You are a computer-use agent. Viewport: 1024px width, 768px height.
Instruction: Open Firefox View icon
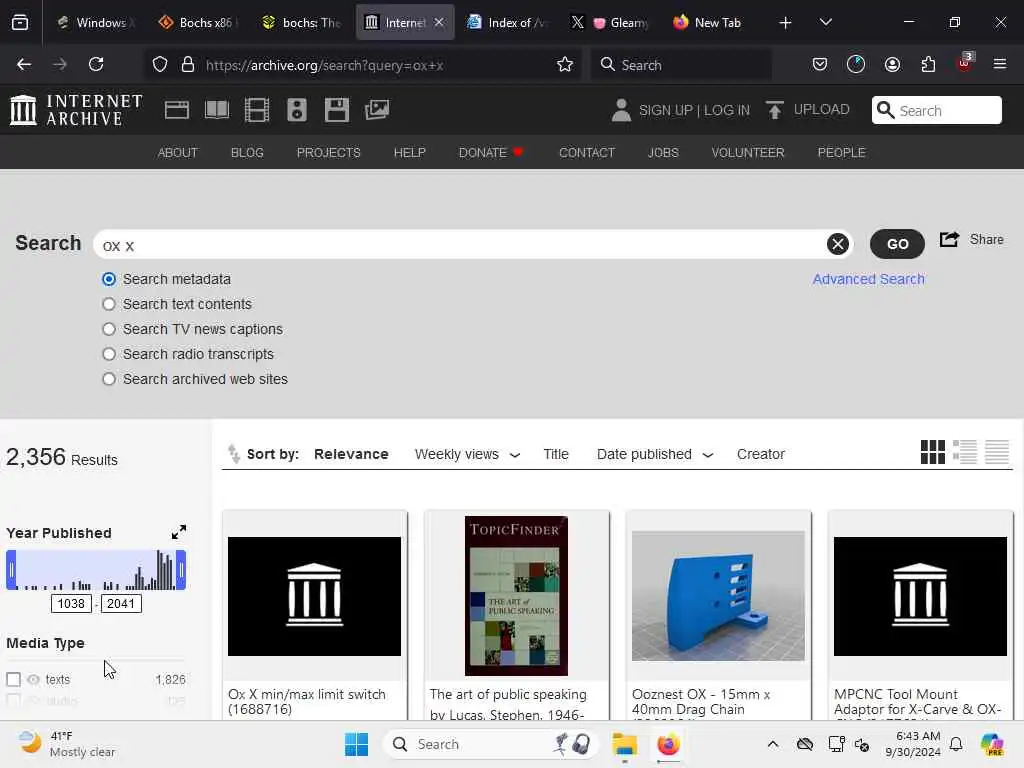click(x=20, y=22)
